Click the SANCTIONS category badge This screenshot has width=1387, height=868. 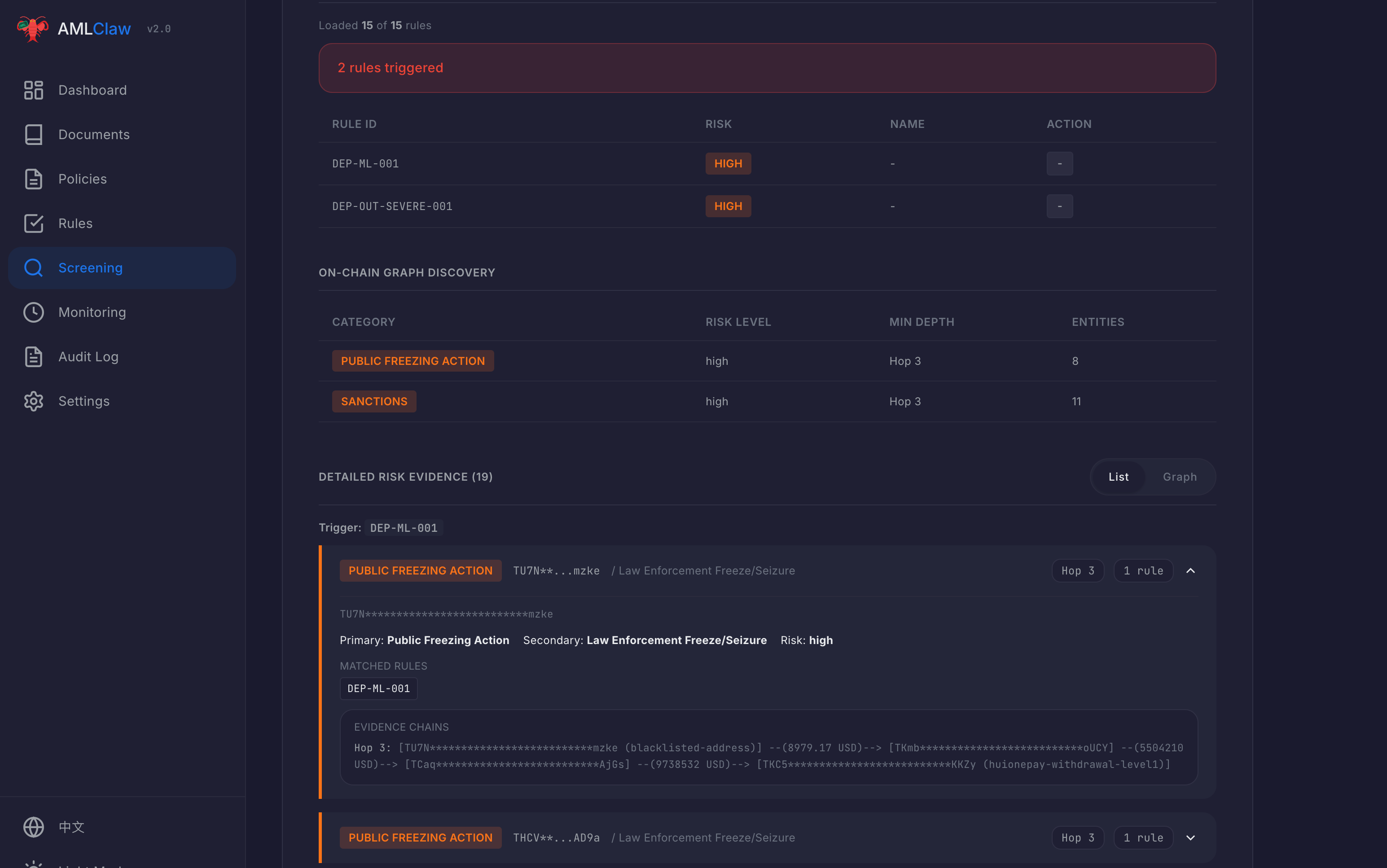click(x=374, y=401)
